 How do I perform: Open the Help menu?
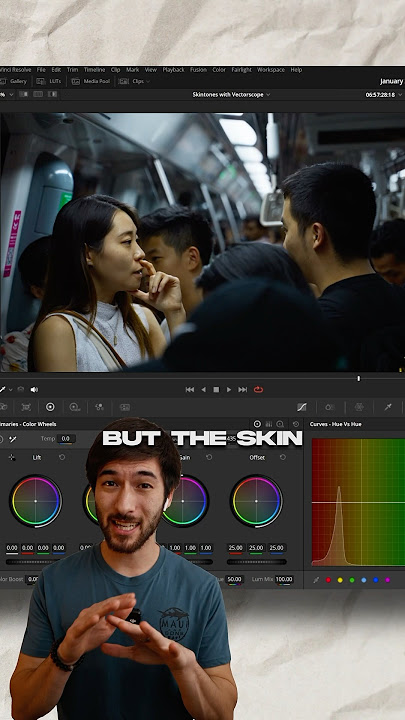point(296,70)
